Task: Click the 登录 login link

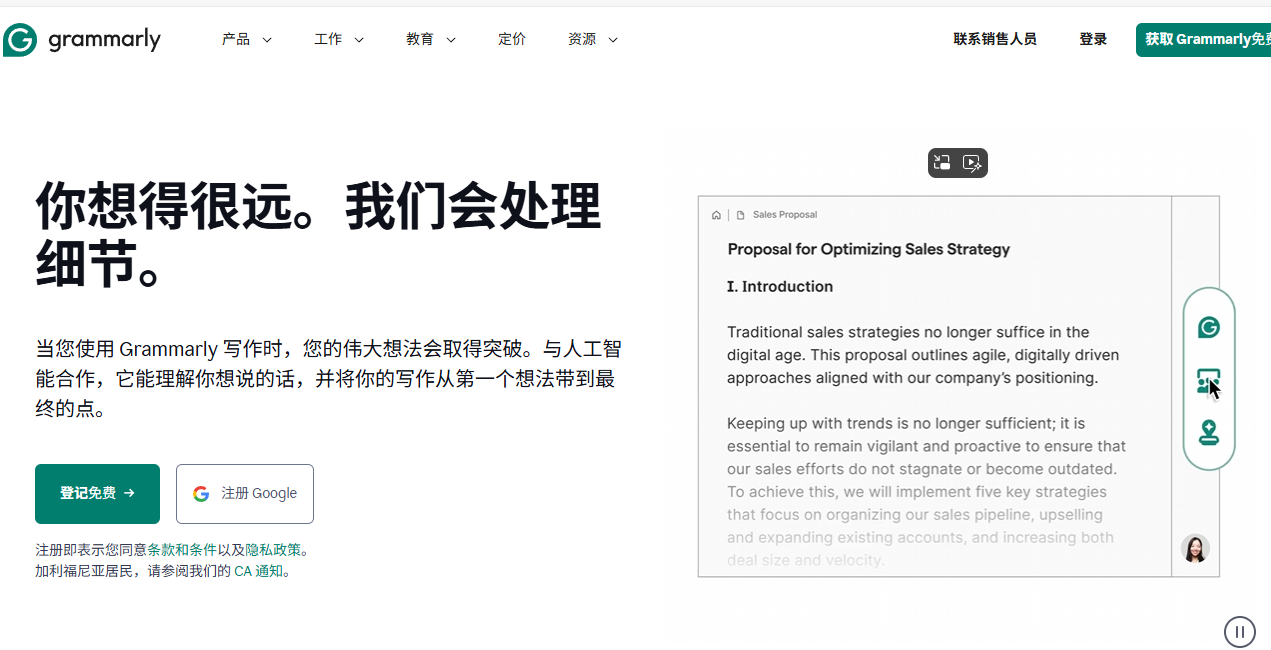Action: click(x=1093, y=39)
